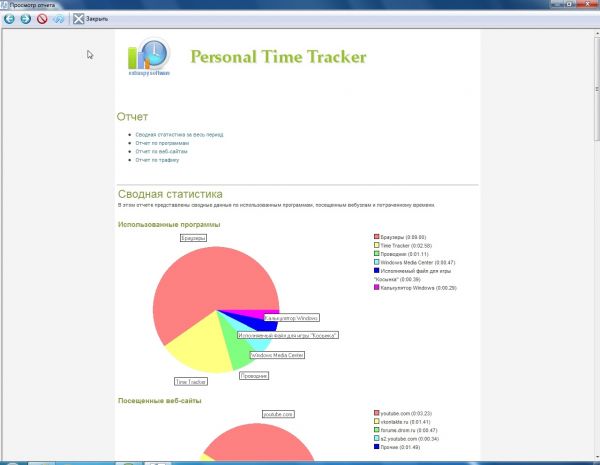Click the Windows Media Center chart label

coord(277,355)
